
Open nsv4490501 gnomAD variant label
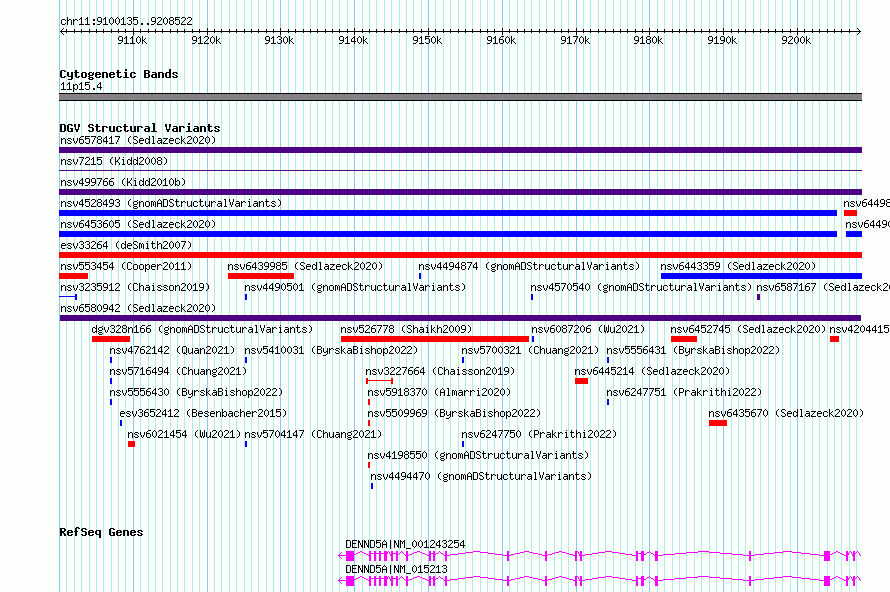coord(355,287)
